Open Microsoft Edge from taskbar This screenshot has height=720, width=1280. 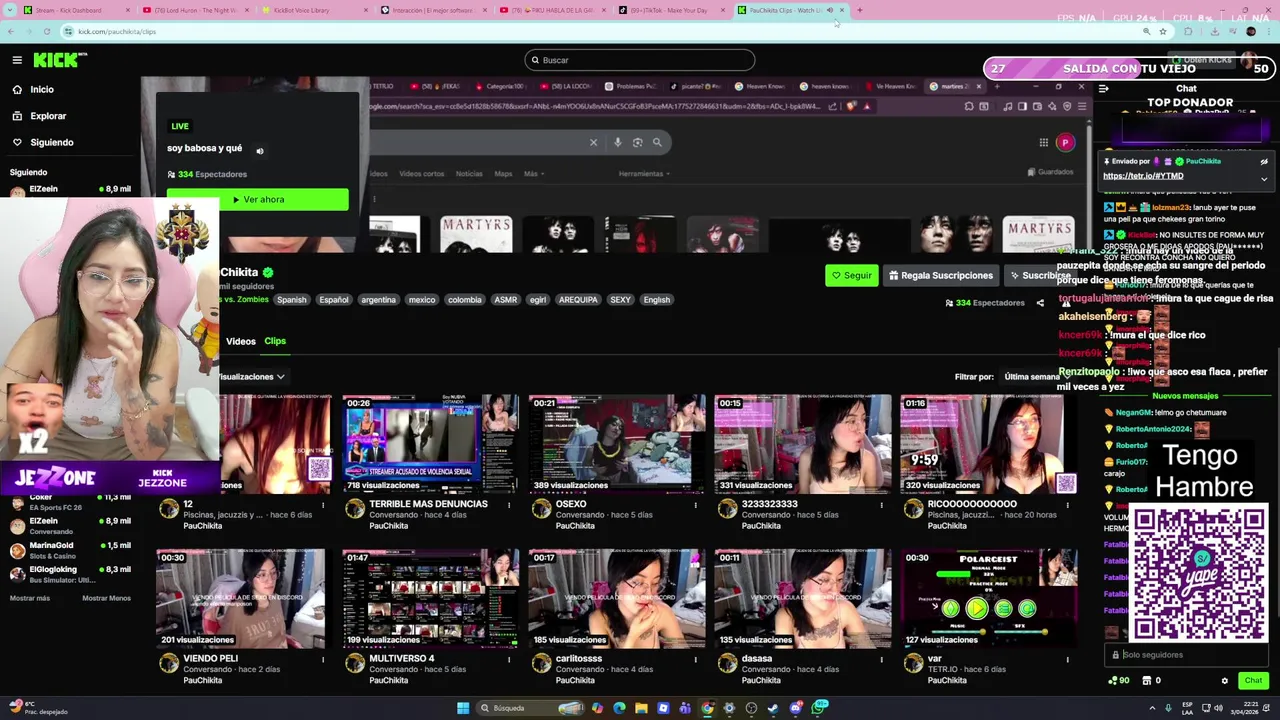(619, 708)
